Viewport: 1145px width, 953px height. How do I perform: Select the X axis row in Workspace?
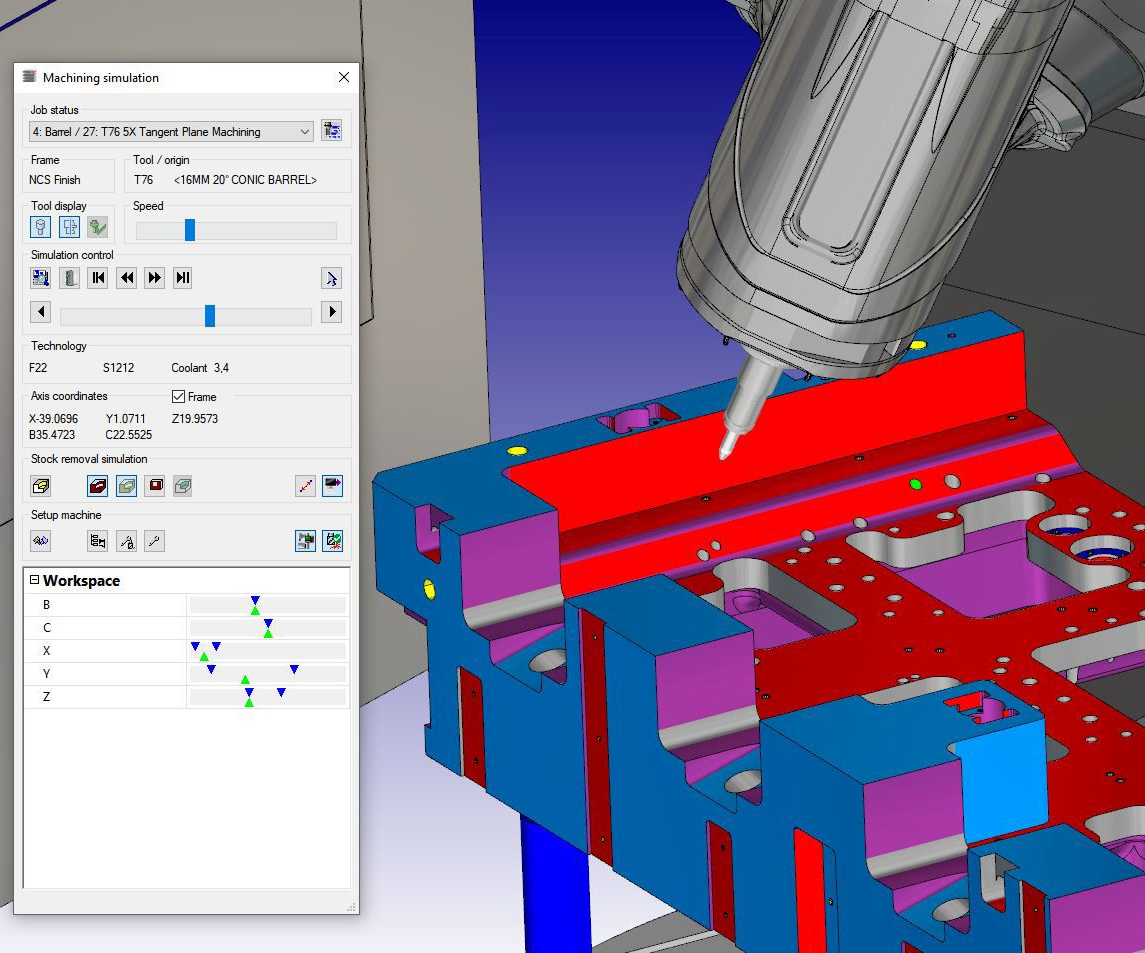click(187, 651)
